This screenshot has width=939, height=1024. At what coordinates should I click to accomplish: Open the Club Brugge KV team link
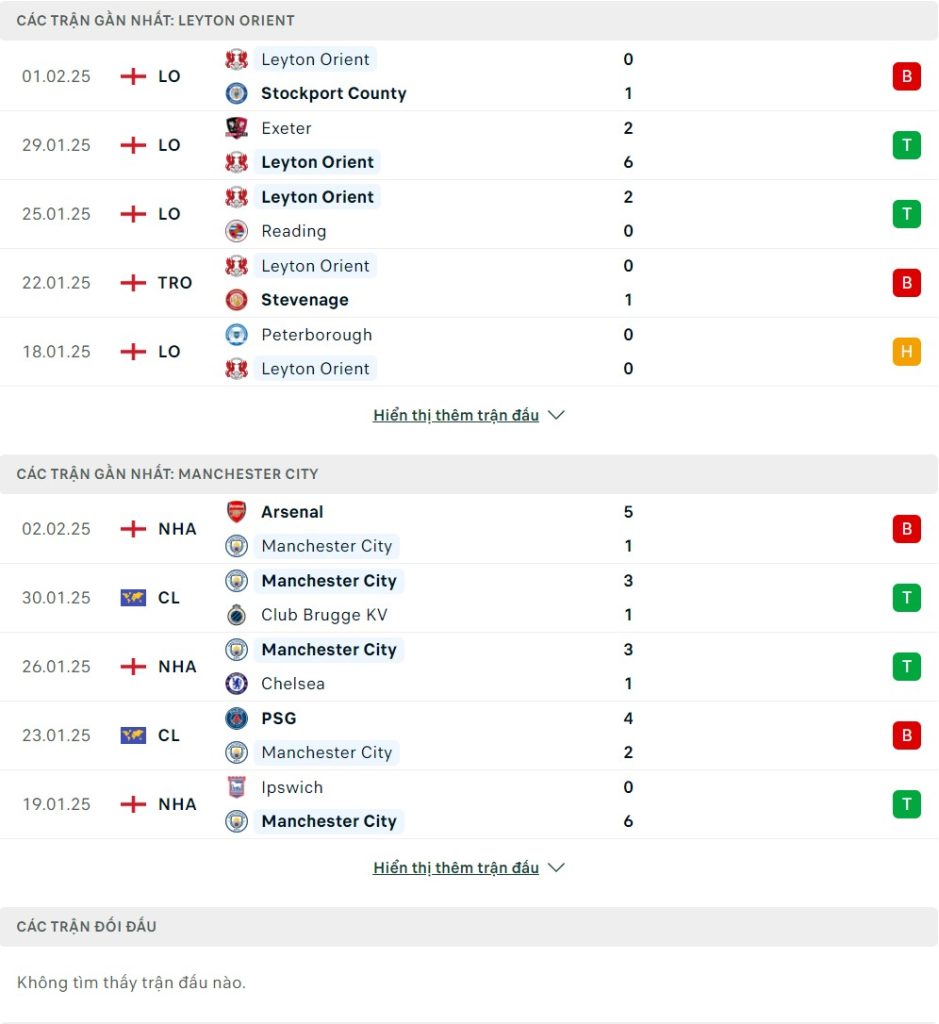point(324,615)
